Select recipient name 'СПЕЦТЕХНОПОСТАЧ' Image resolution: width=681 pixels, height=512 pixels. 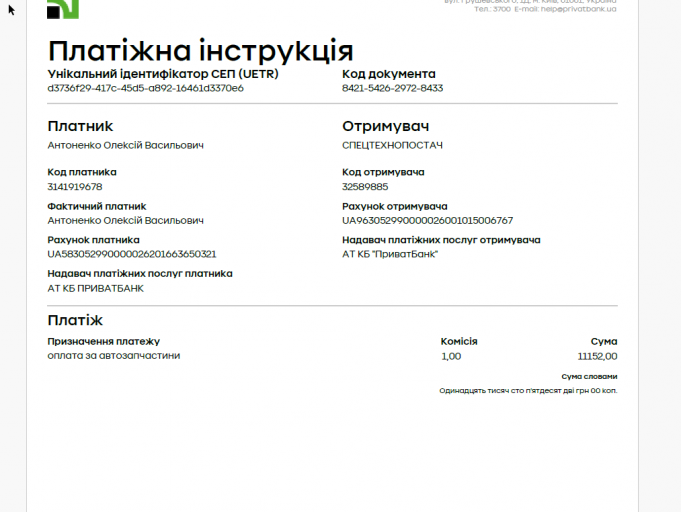393,145
